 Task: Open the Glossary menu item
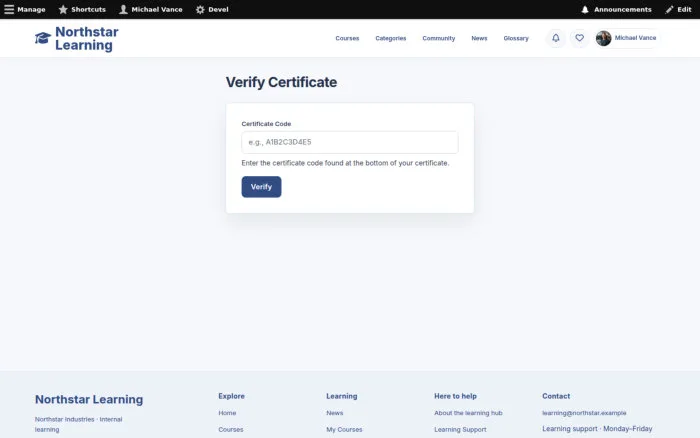tap(516, 38)
